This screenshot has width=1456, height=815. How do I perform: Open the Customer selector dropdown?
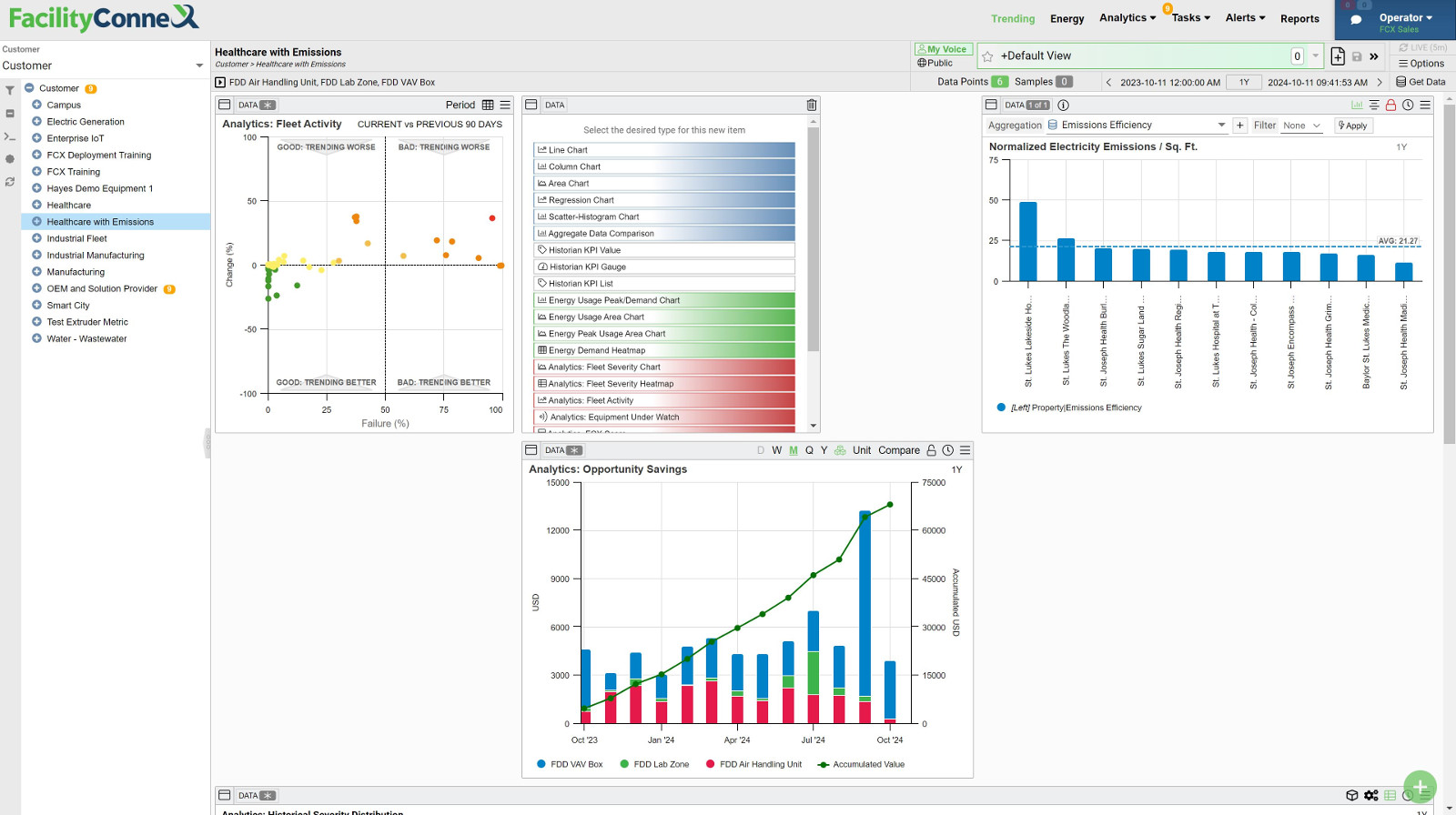[103, 65]
